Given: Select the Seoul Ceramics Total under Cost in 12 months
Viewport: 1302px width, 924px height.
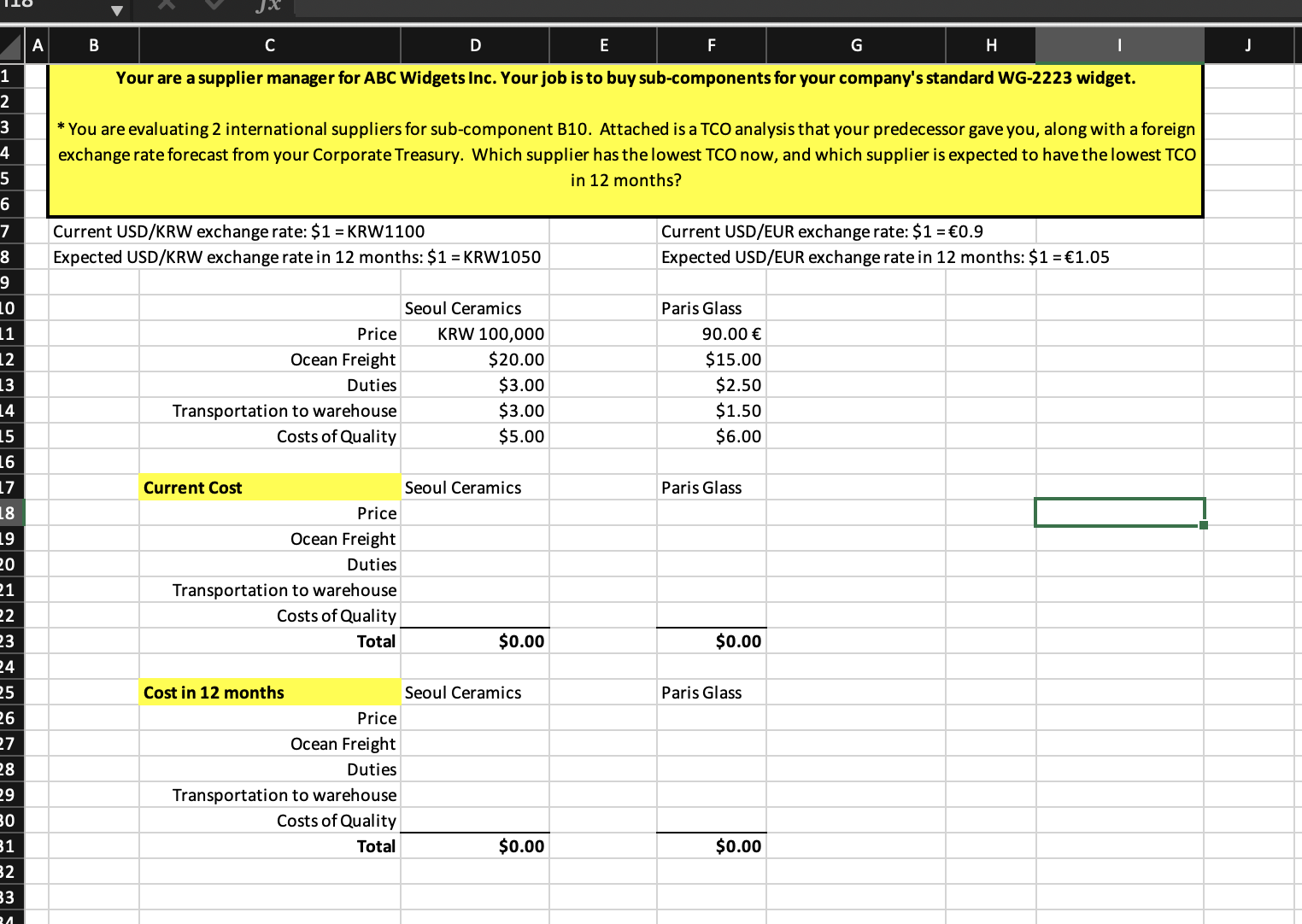Looking at the screenshot, I should coord(475,846).
